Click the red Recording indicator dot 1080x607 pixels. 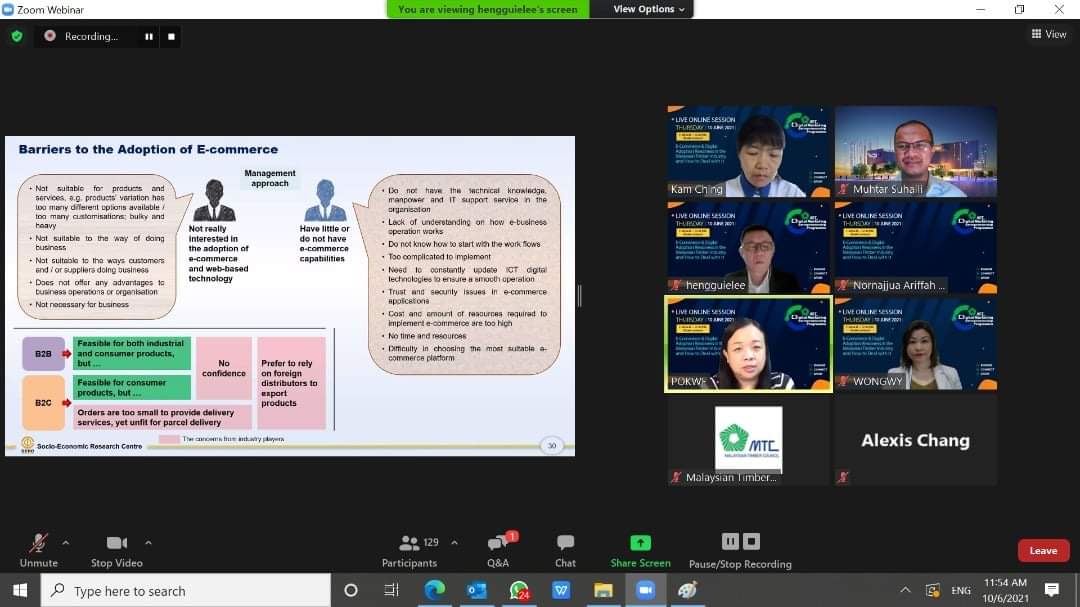click(50, 36)
